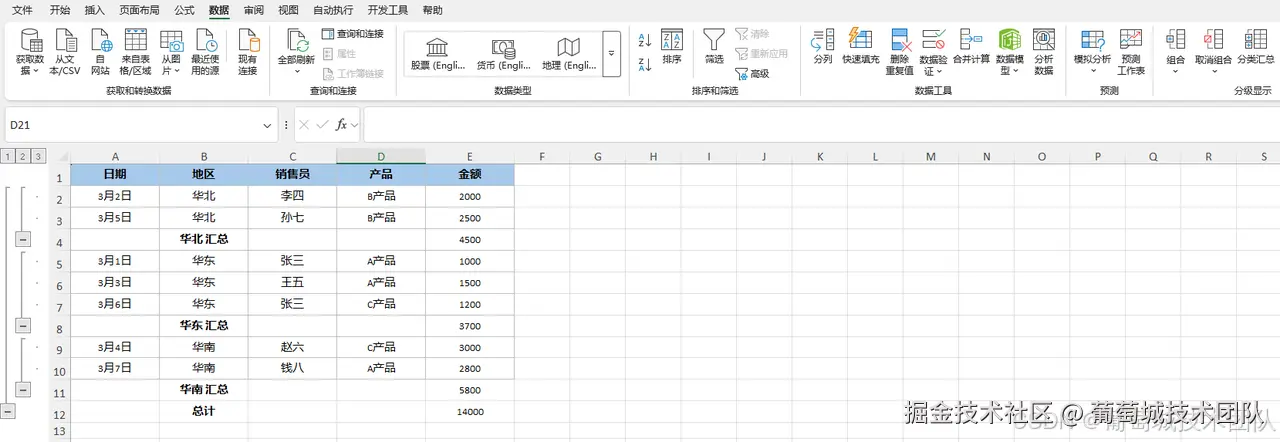Switch to the 公式 tab
The image size is (1280, 442).
(x=185, y=10)
